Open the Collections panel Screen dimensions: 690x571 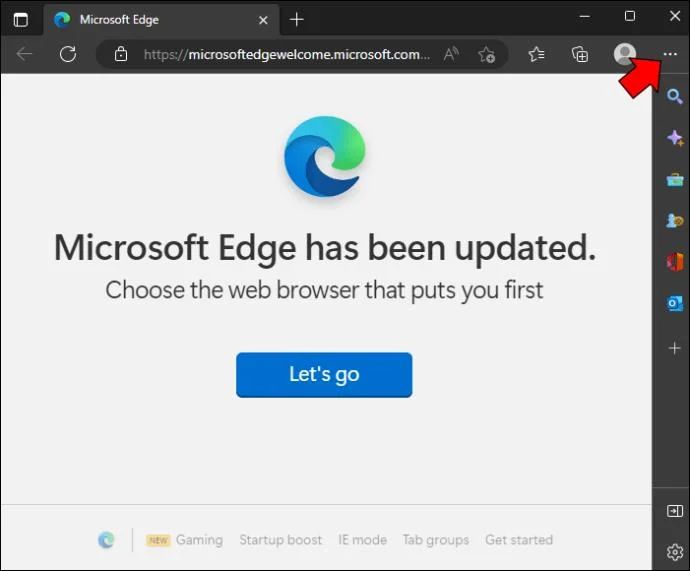click(580, 55)
